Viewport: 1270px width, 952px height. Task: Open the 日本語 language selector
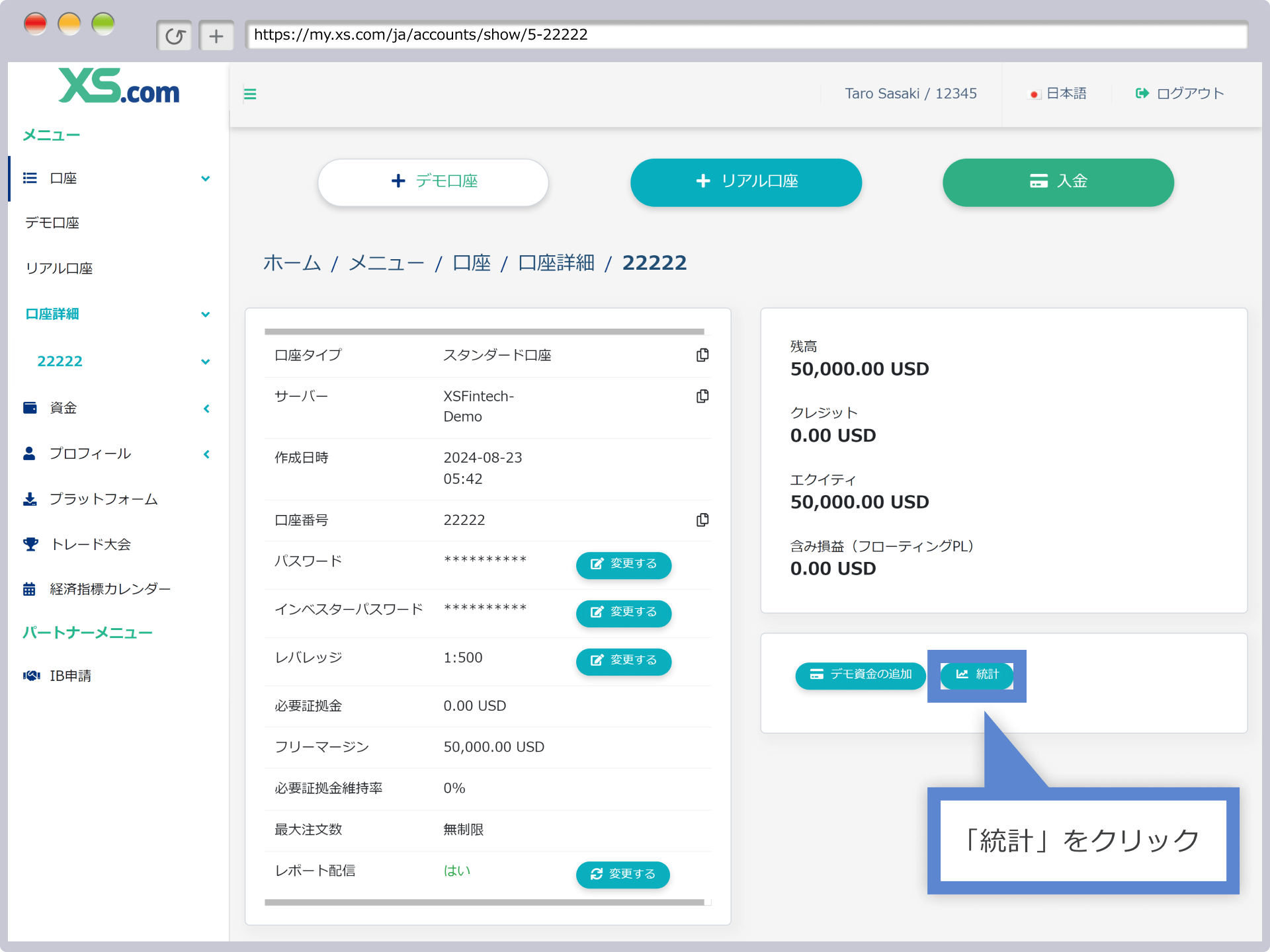pyautogui.click(x=1058, y=93)
